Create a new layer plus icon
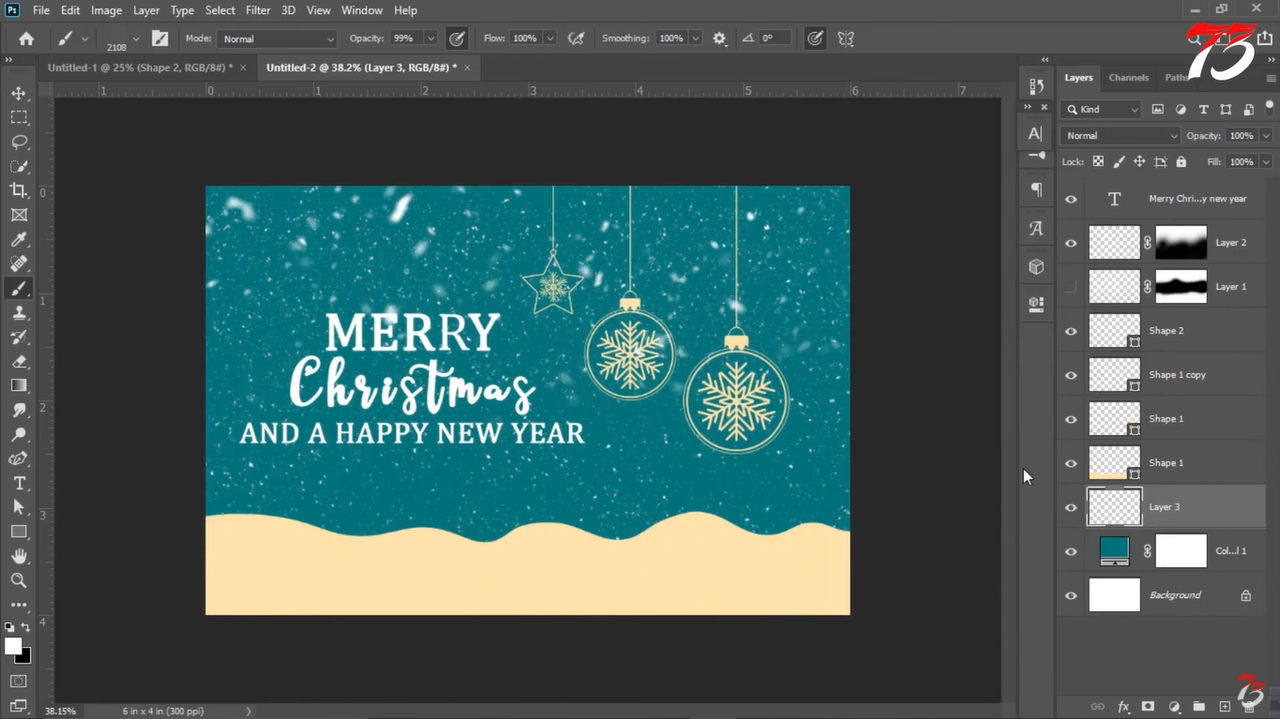This screenshot has height=719, width=1280. [1224, 707]
